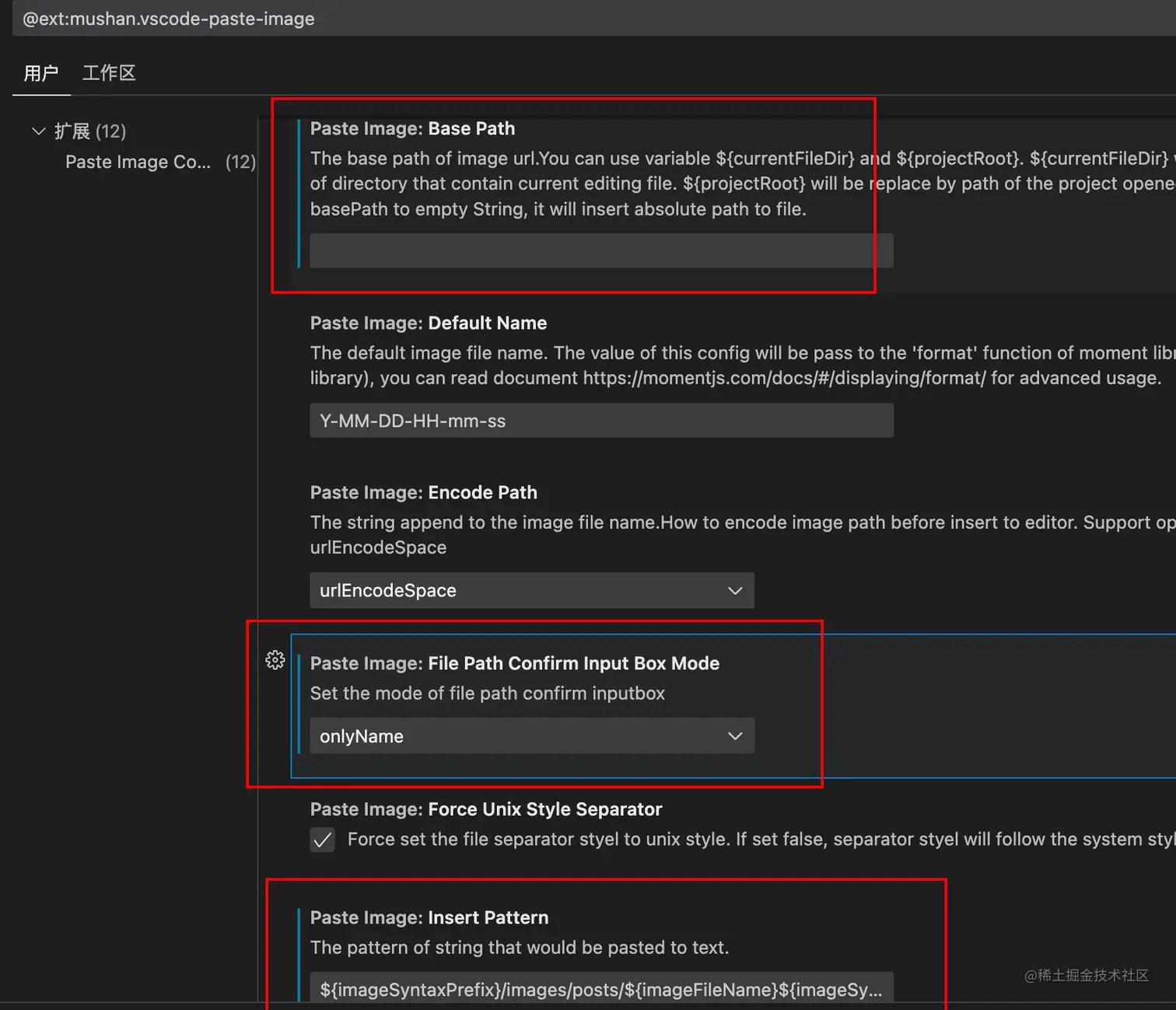Screen dimensions: 1176x1010
Task: Open the onlyName input box mode dropdown
Action: [532, 736]
